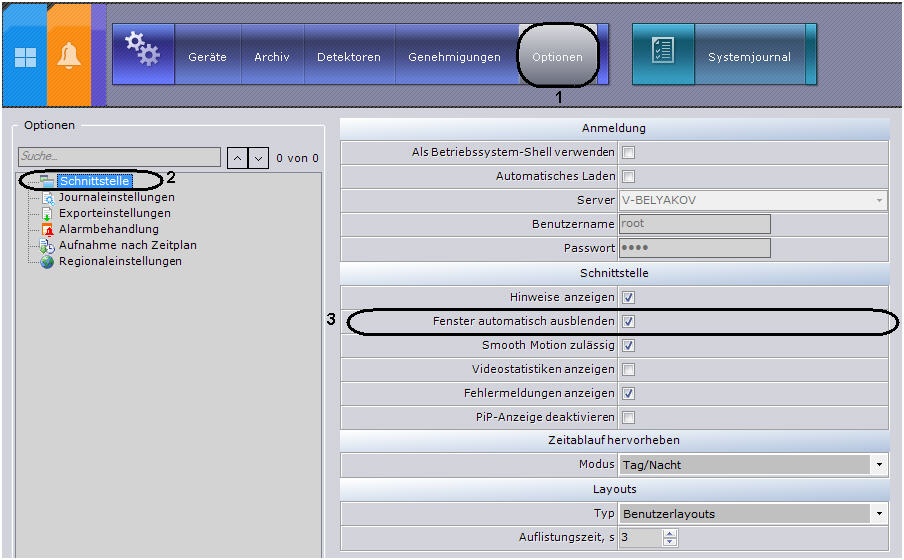Enable Videostatistiken anzeigen checkbox
904x560 pixels.
tap(628, 370)
